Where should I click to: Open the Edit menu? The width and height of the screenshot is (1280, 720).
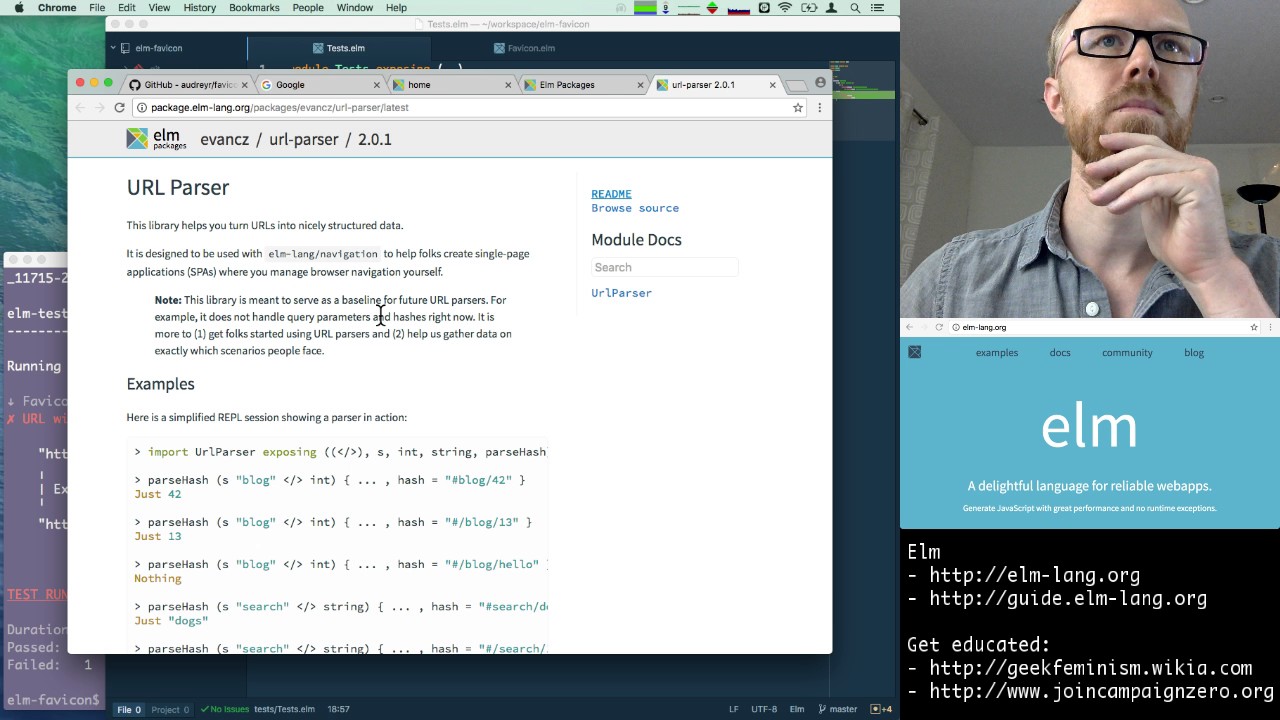[x=127, y=7]
